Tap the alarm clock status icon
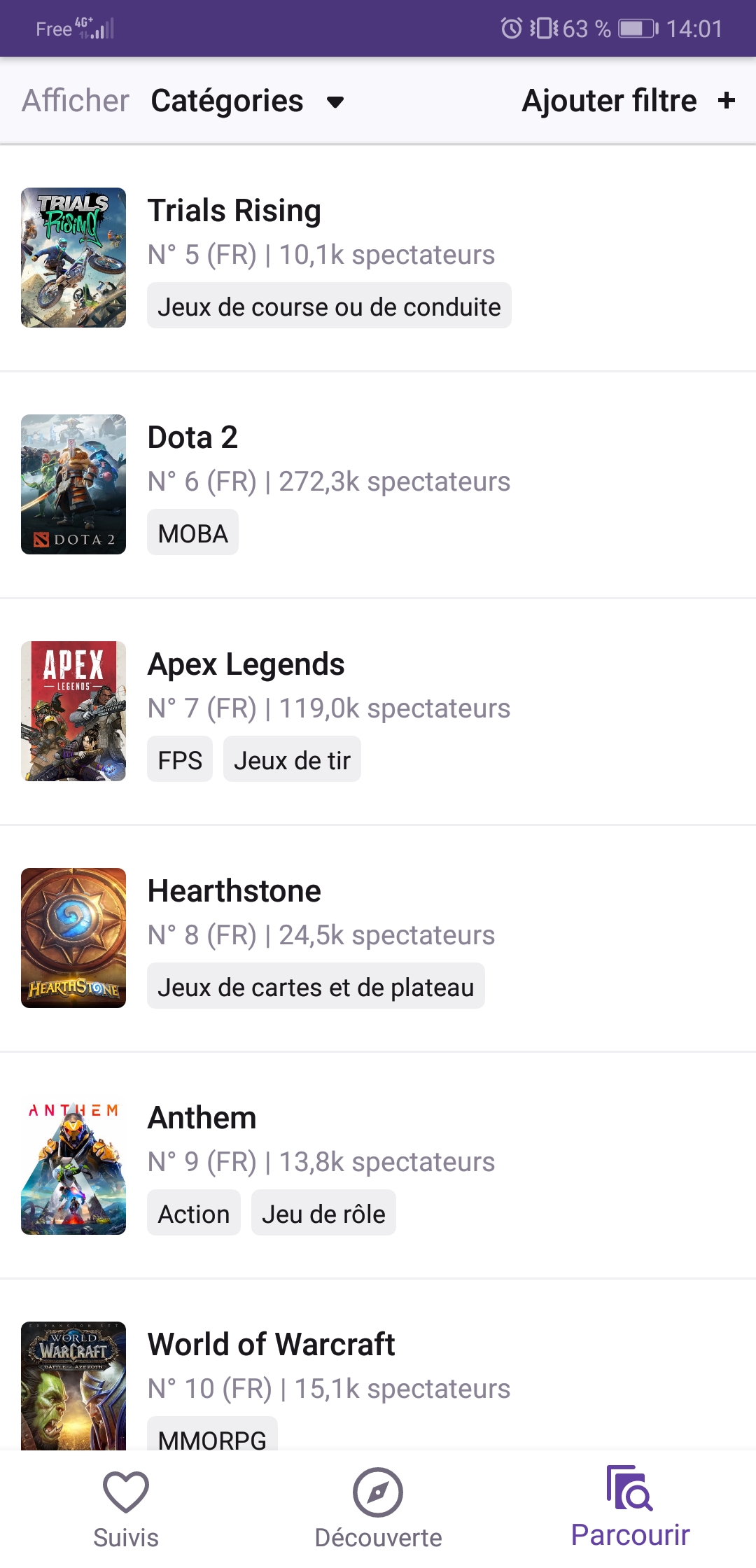This screenshot has height=1568, width=756. click(512, 29)
